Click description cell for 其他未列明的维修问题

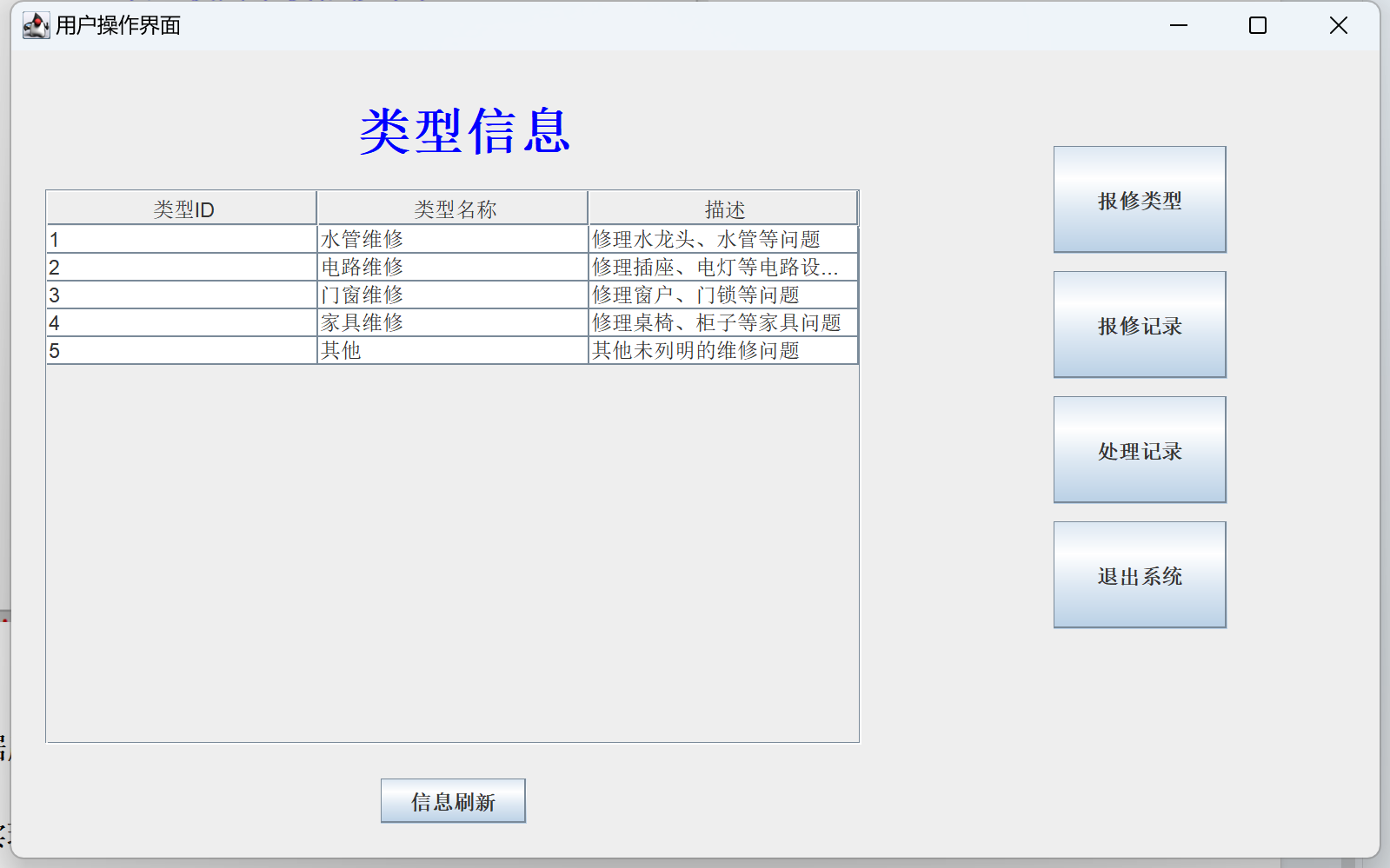[722, 351]
